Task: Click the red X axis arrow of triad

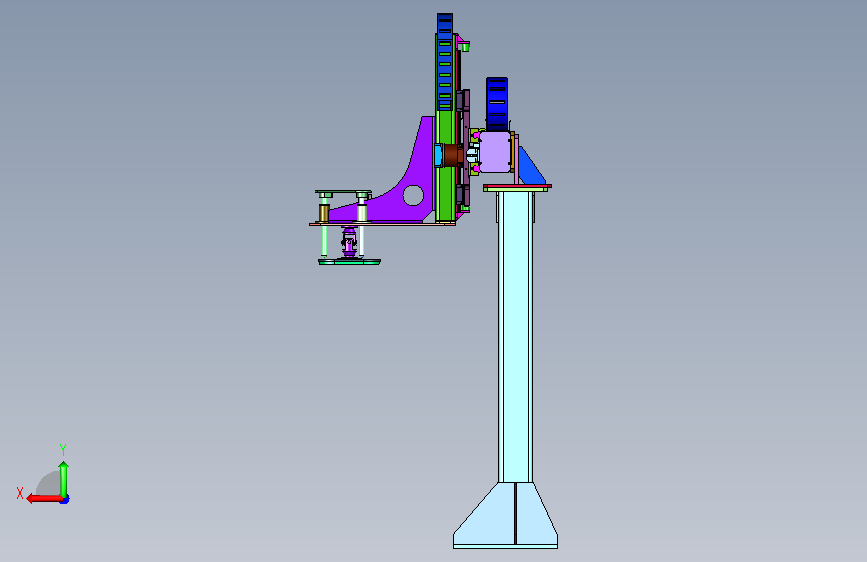Action: click(44, 499)
